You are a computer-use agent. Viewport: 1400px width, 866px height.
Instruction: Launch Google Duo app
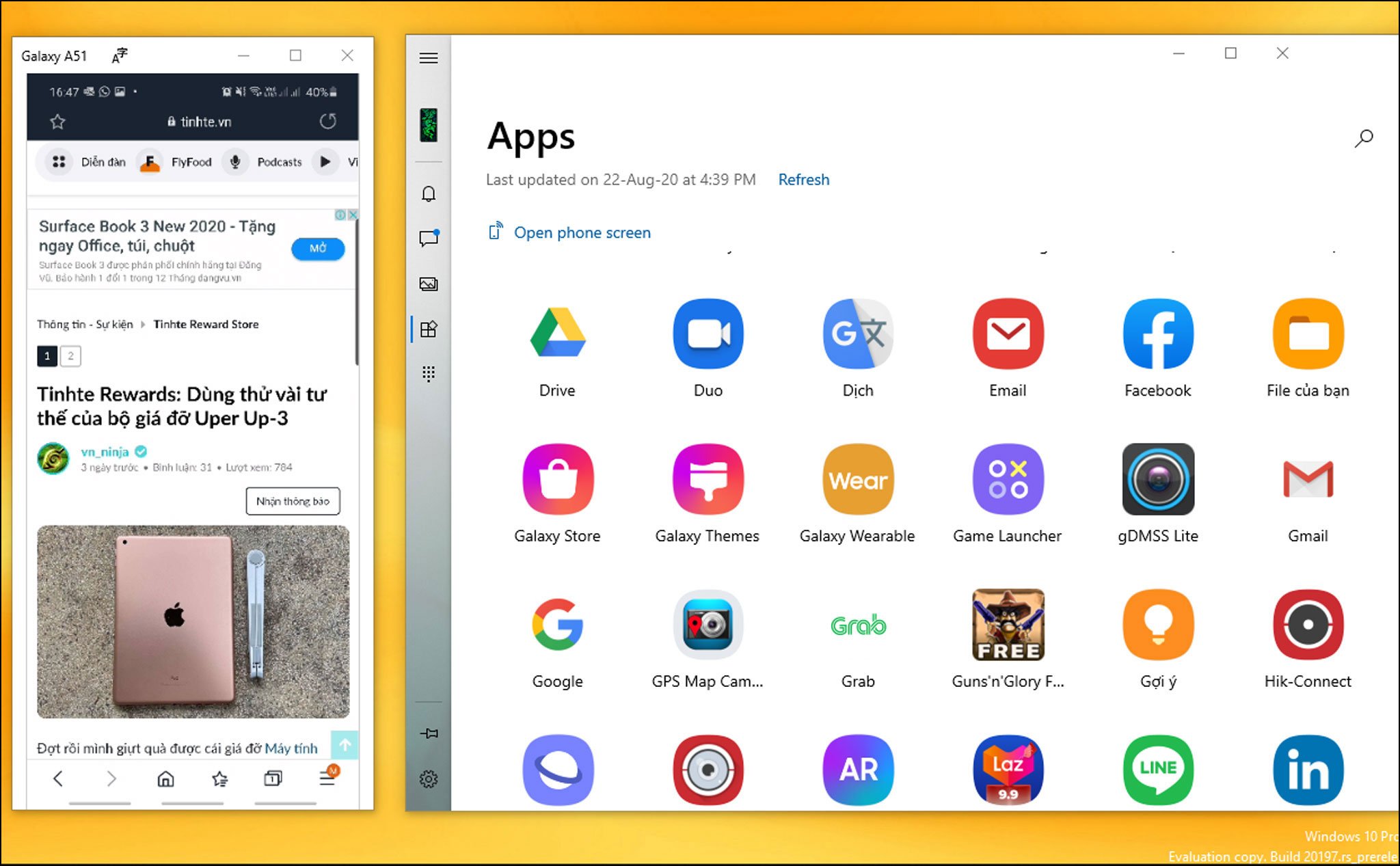(x=708, y=334)
